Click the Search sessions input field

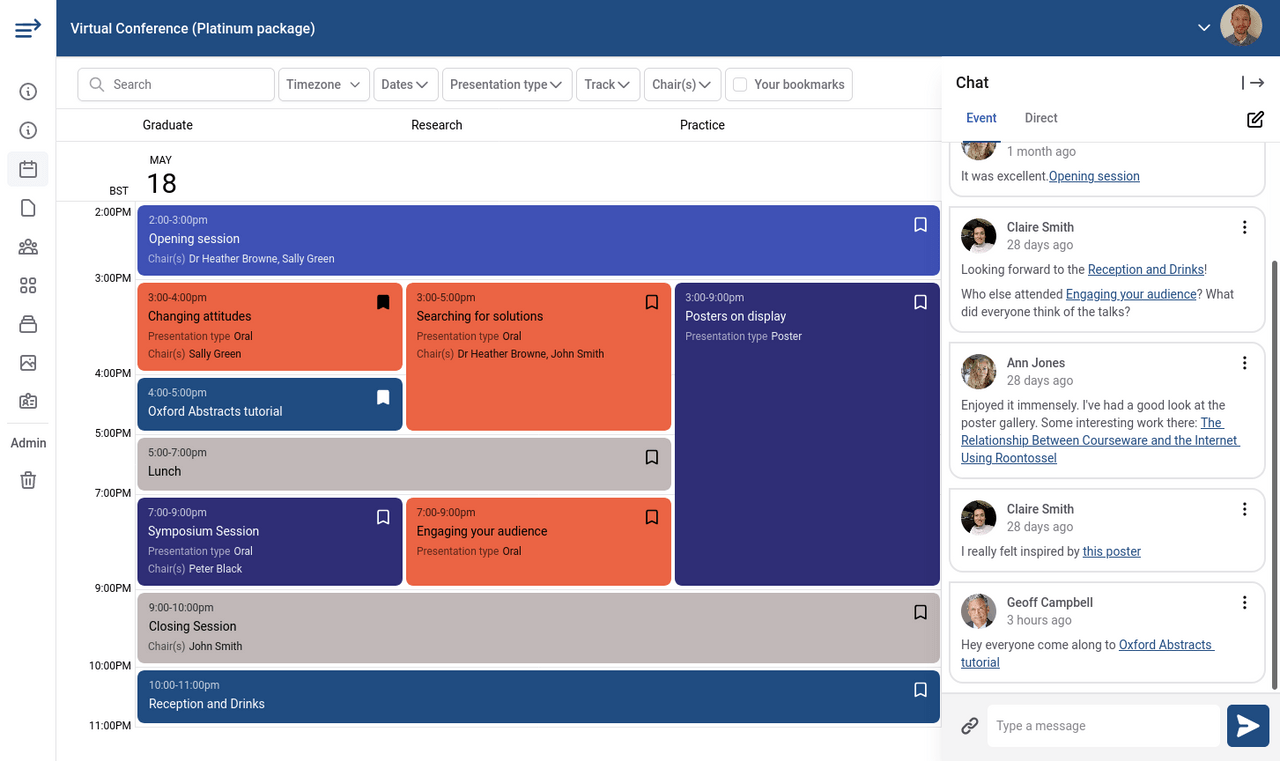click(186, 85)
